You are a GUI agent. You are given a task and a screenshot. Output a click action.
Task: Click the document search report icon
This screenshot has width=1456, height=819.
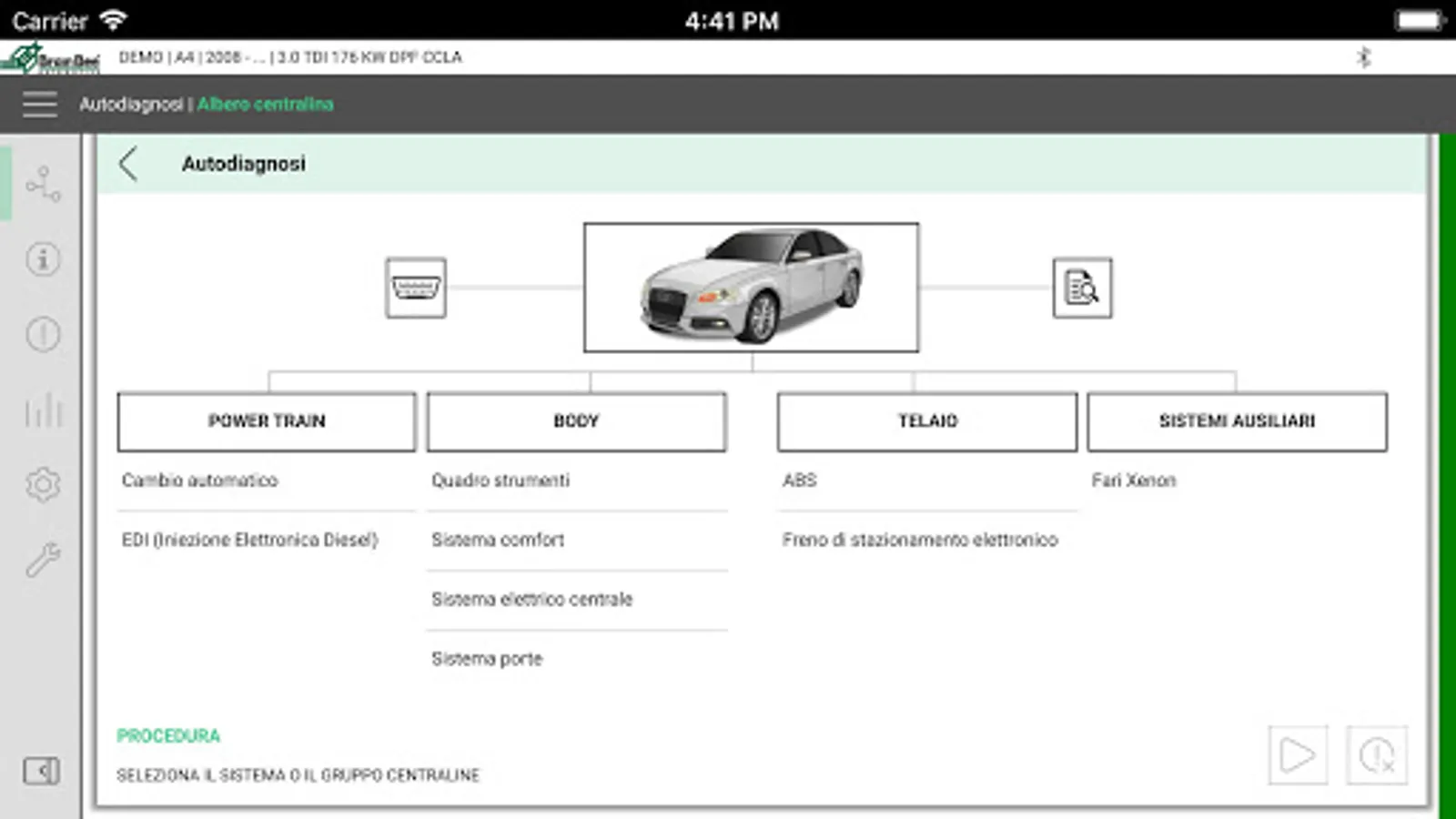1082,288
